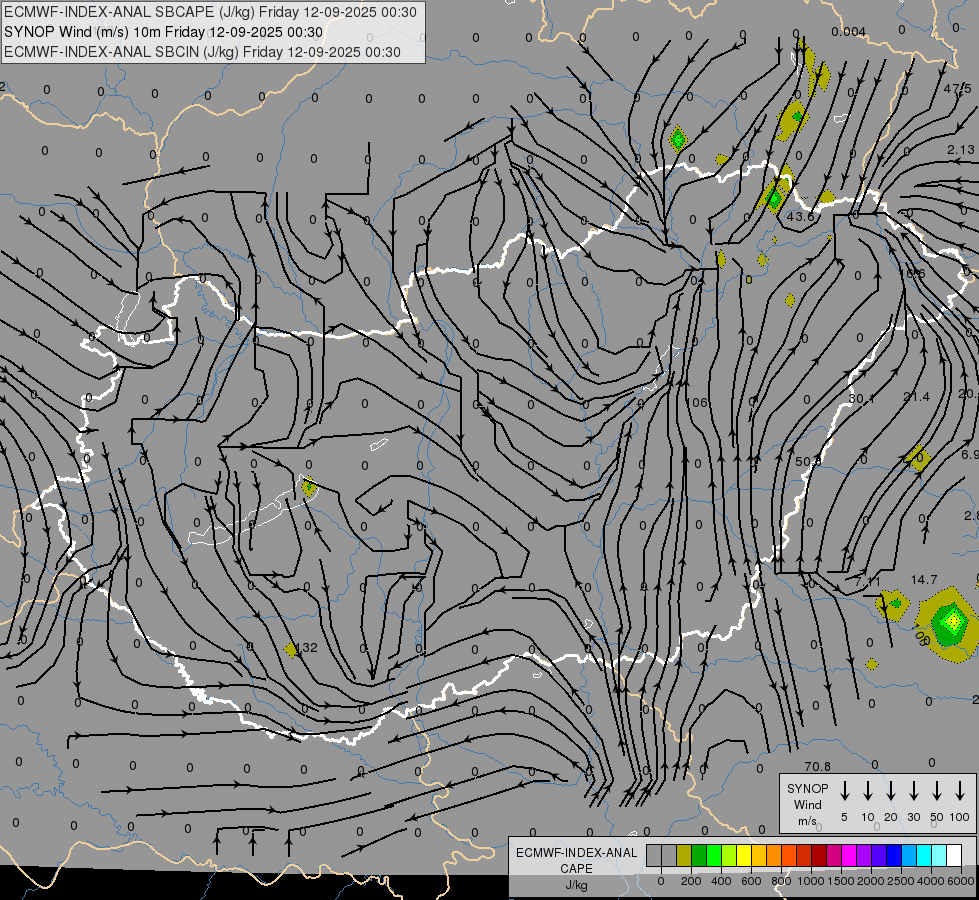979x900 pixels.
Task: Pick the bright magenta swatch after the 1500 tick
Action: 849,855
